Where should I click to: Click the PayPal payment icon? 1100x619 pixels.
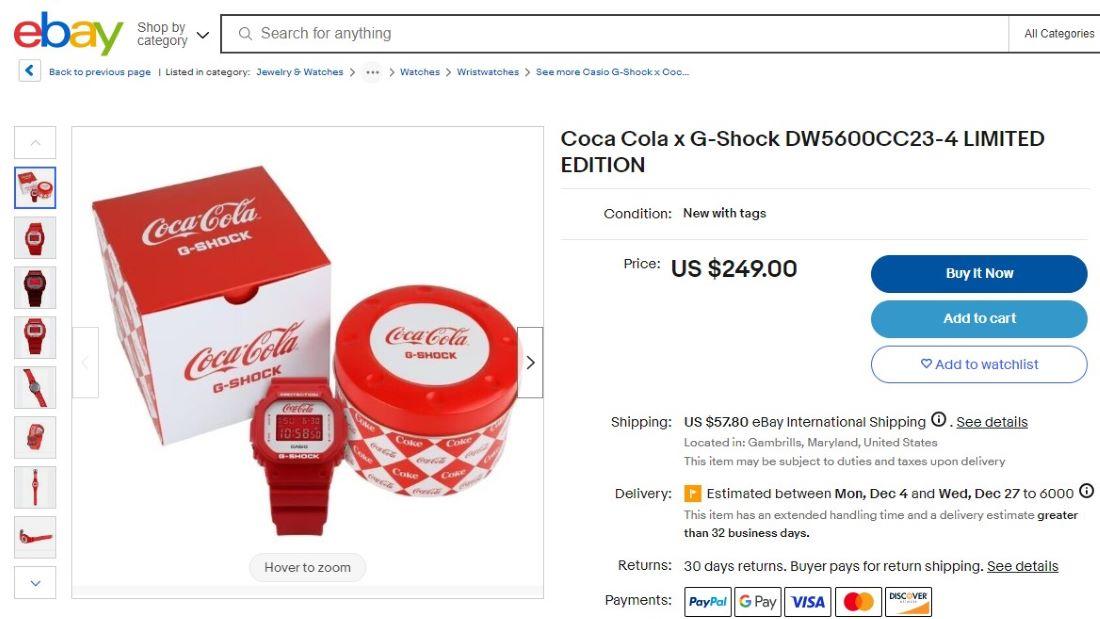pos(707,601)
